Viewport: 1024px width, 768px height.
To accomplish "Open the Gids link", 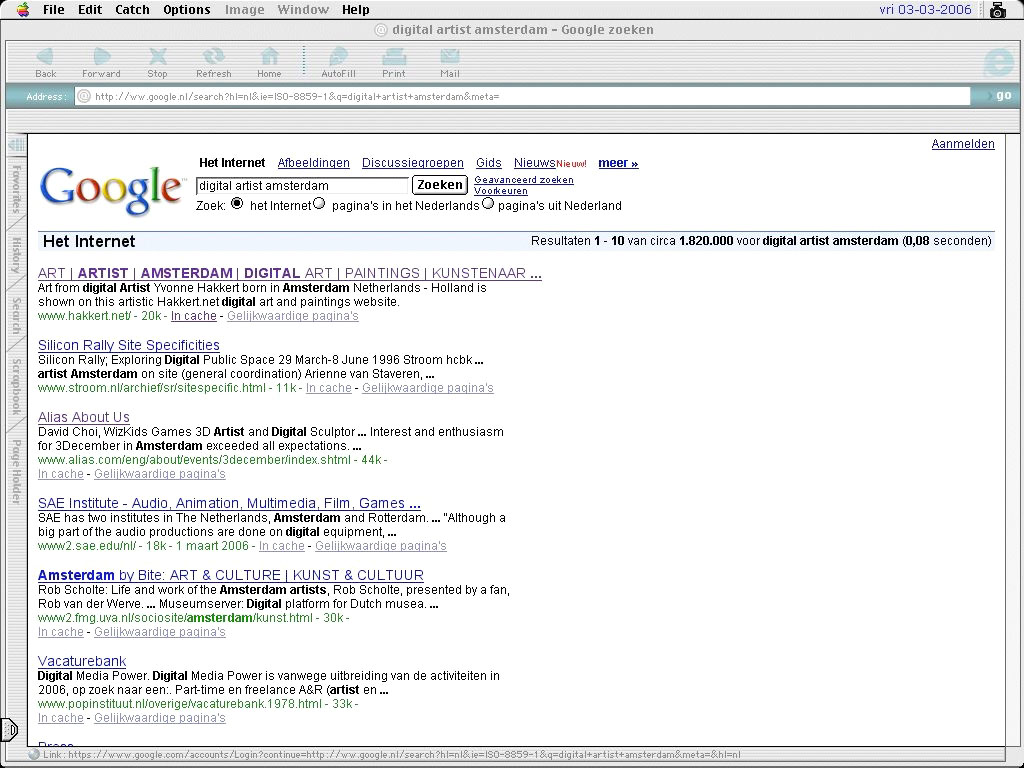I will (488, 163).
